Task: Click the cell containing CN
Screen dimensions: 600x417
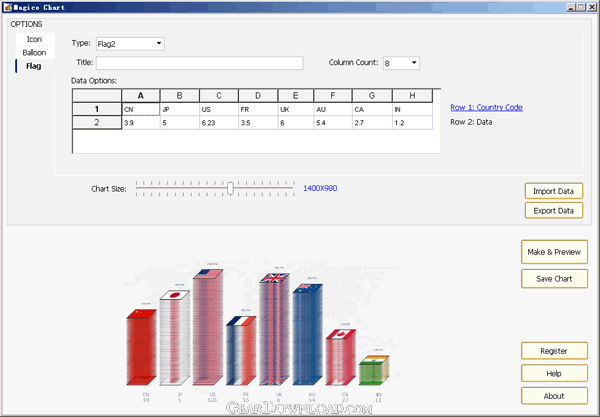Action: click(x=141, y=109)
